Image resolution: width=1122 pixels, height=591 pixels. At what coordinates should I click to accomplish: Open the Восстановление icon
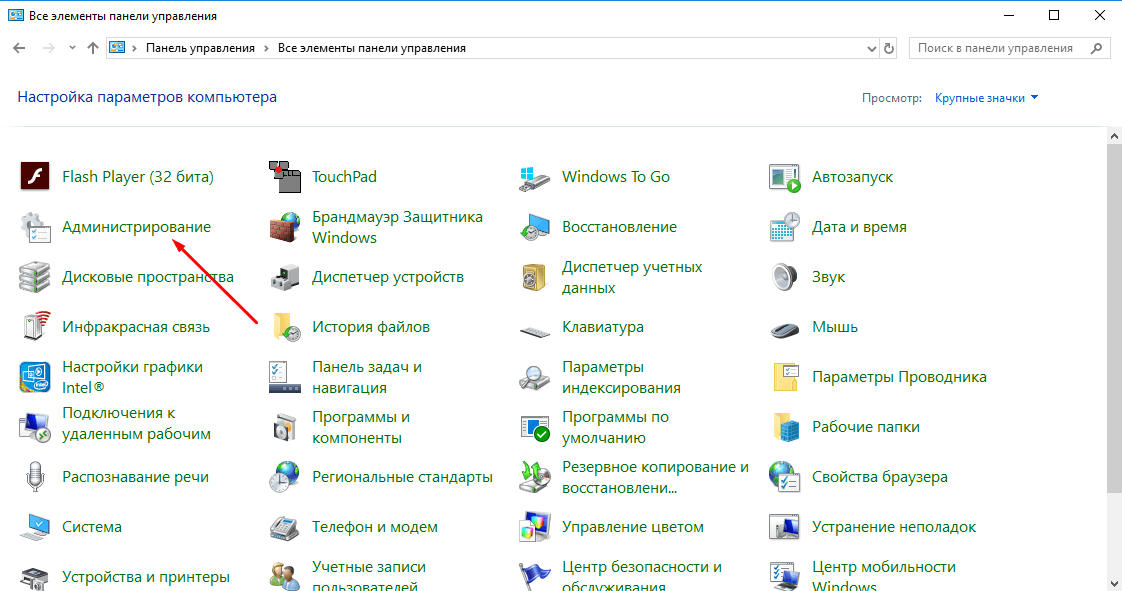point(535,227)
